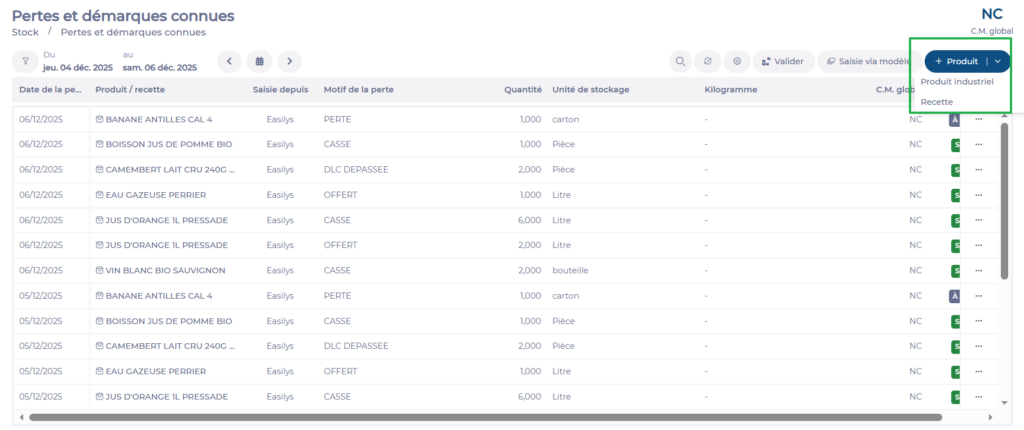Choose 'Recette' in the dropdown menu

click(937, 102)
